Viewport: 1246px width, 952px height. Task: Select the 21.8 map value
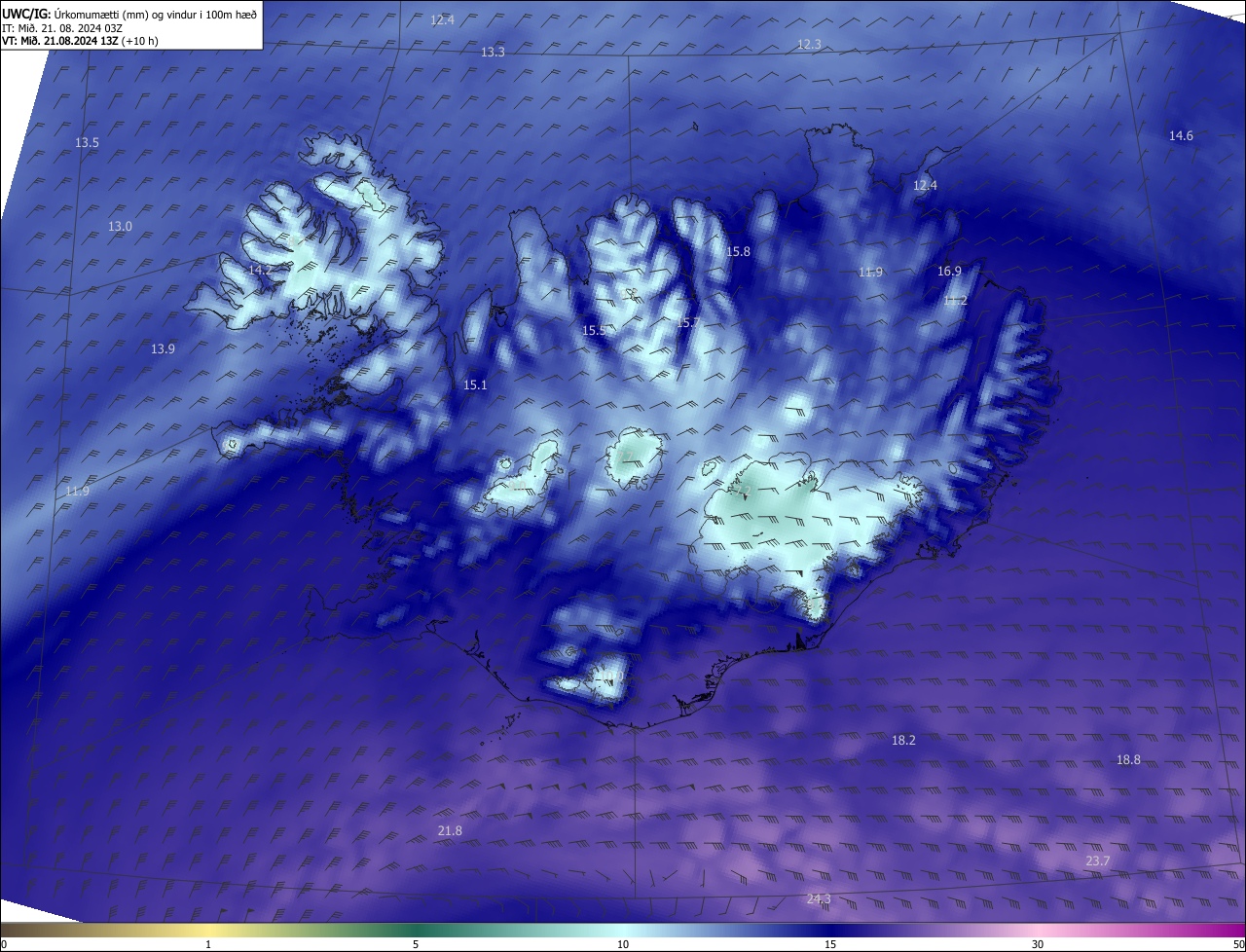(450, 831)
